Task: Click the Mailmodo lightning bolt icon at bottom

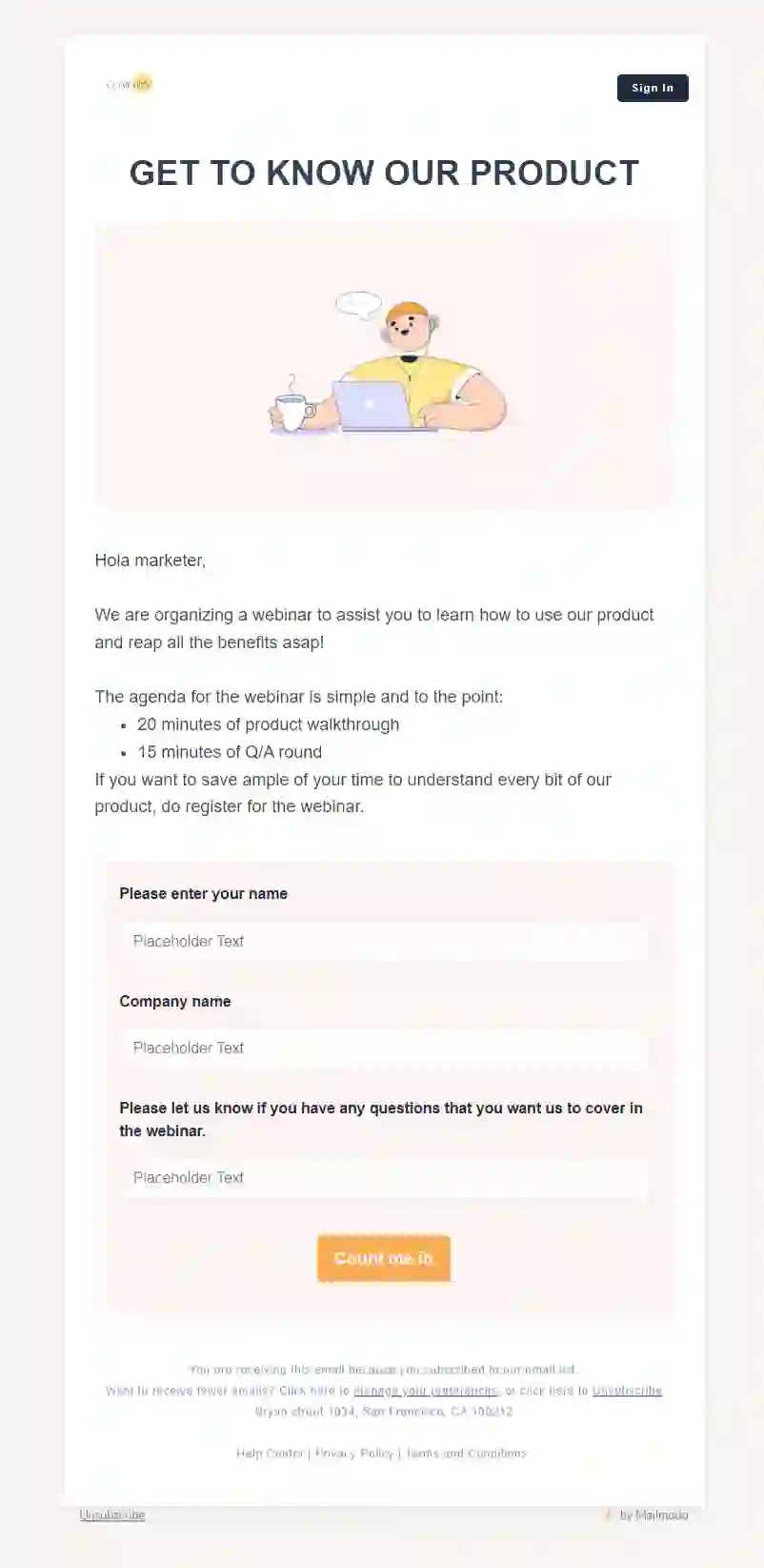Action: tap(611, 1515)
